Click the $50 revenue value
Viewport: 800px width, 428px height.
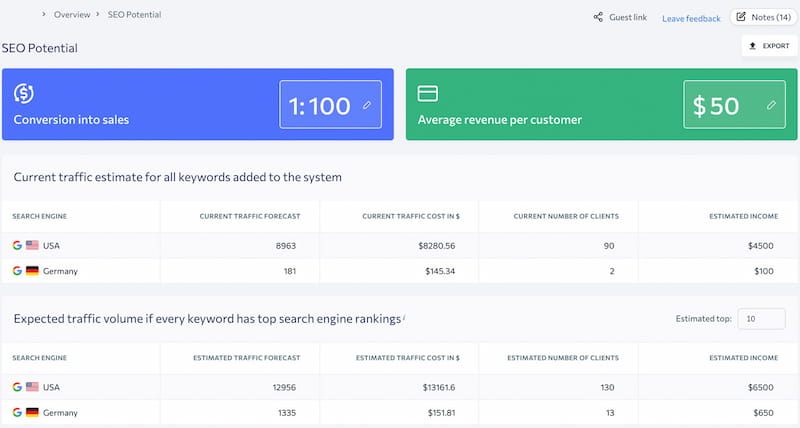(x=716, y=106)
